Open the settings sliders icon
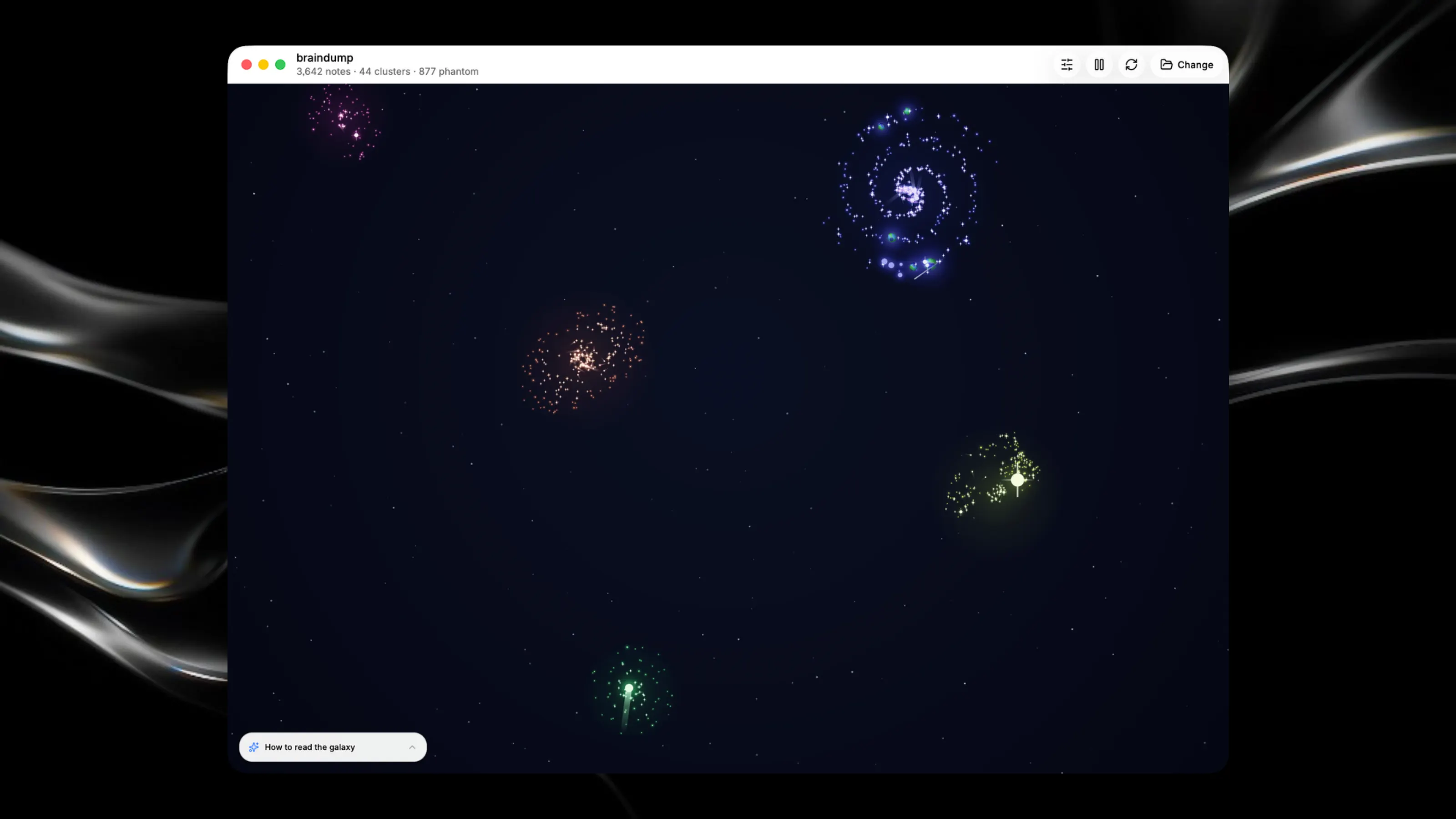This screenshot has height=819, width=1456. 1067,65
